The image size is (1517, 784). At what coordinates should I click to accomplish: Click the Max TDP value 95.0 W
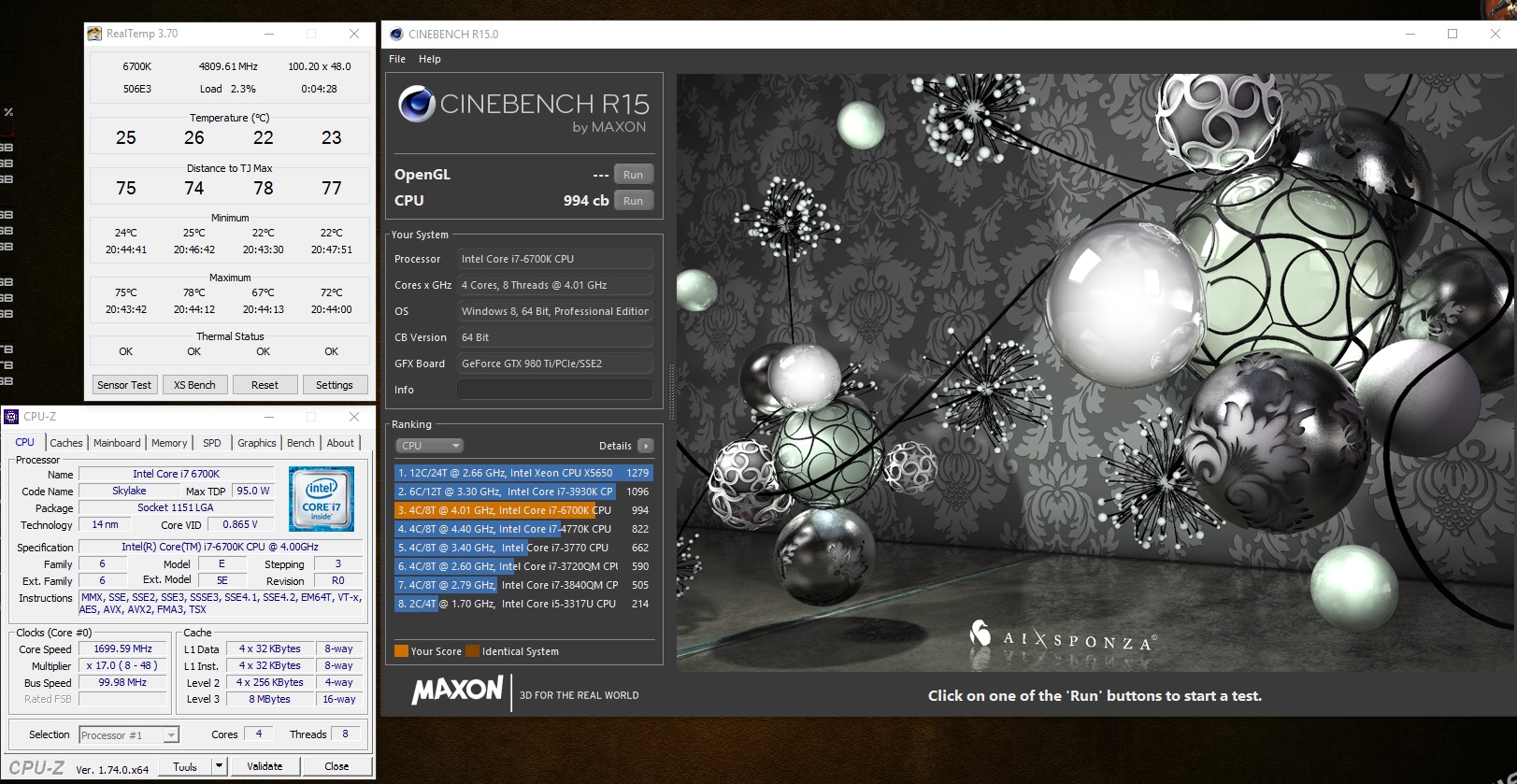coord(253,491)
